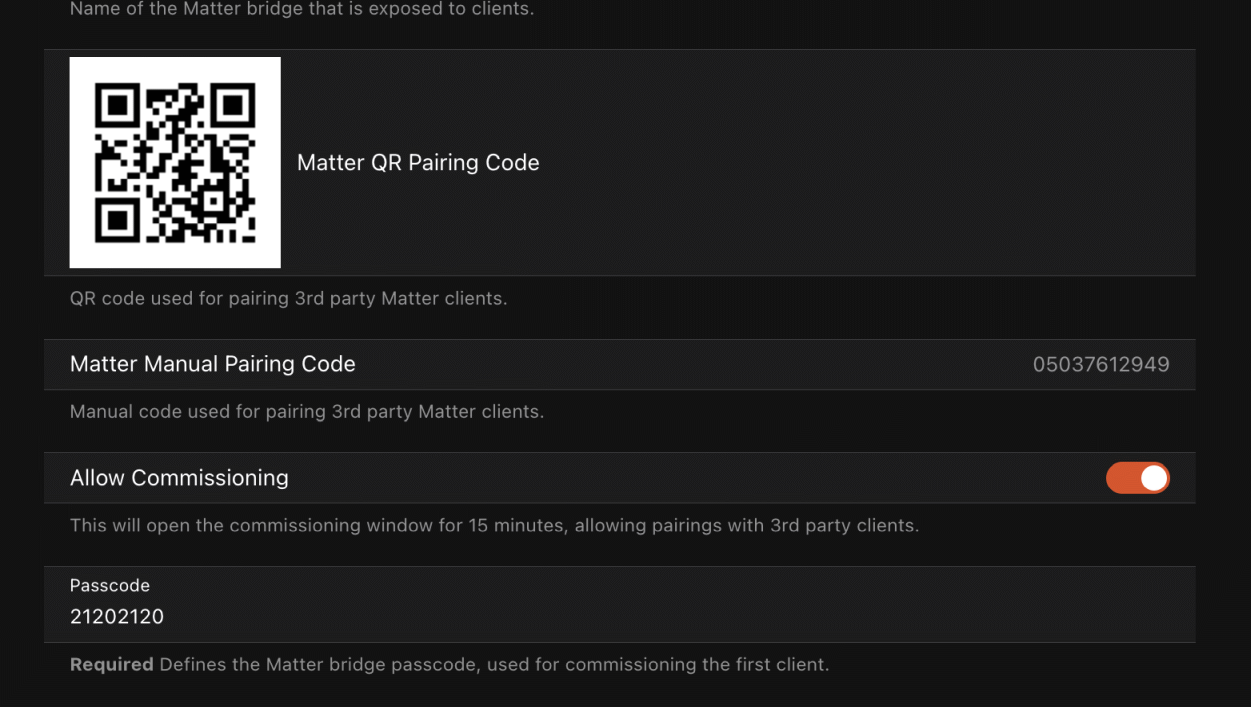Click the QR code's top-left corner square
1251x707 pixels.
pos(118,104)
